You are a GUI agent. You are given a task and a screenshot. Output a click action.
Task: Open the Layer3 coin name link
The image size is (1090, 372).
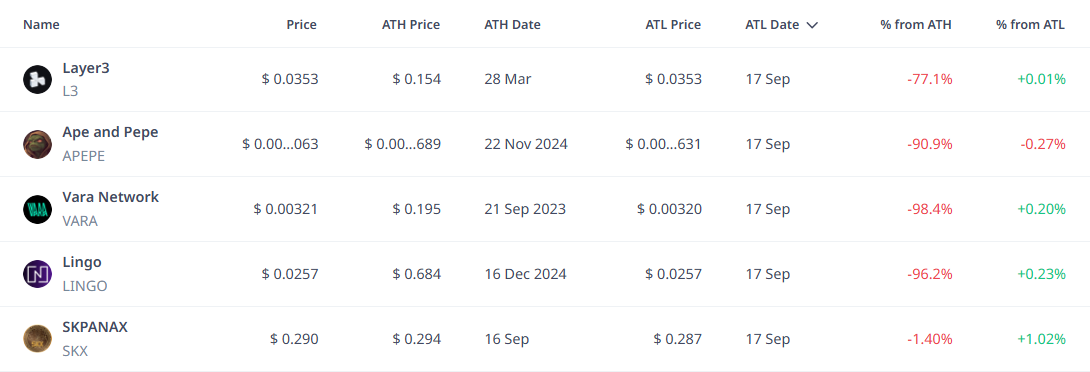[x=86, y=68]
